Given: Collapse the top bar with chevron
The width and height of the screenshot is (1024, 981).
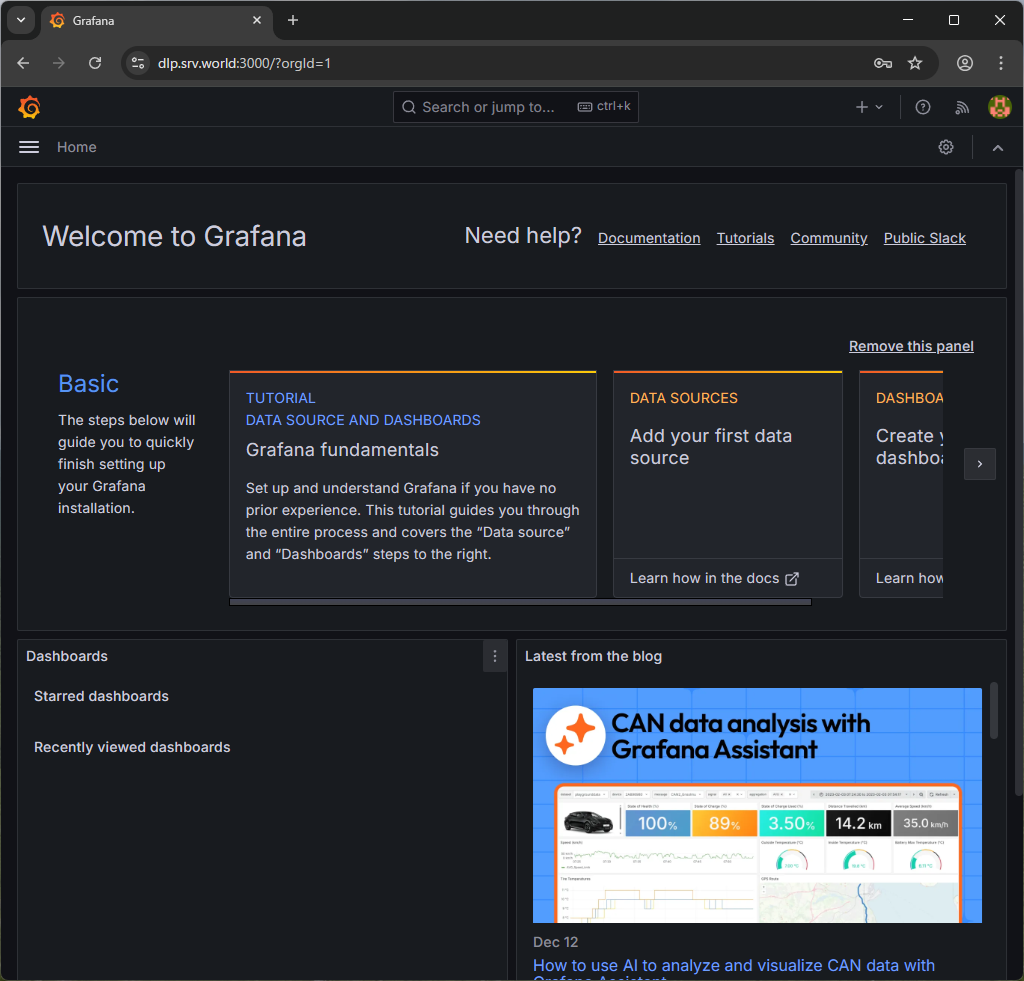Looking at the screenshot, I should (997, 147).
